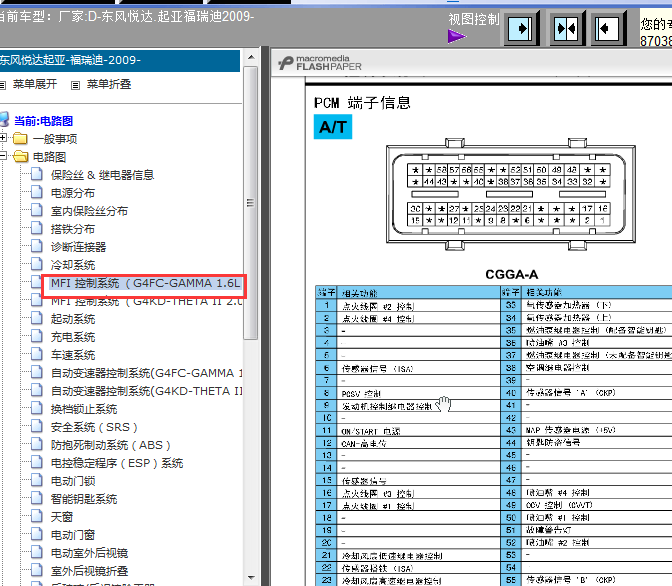The image size is (672, 586).
Task: Expand the 一般事项 folder plus box
Action: tap(3, 138)
